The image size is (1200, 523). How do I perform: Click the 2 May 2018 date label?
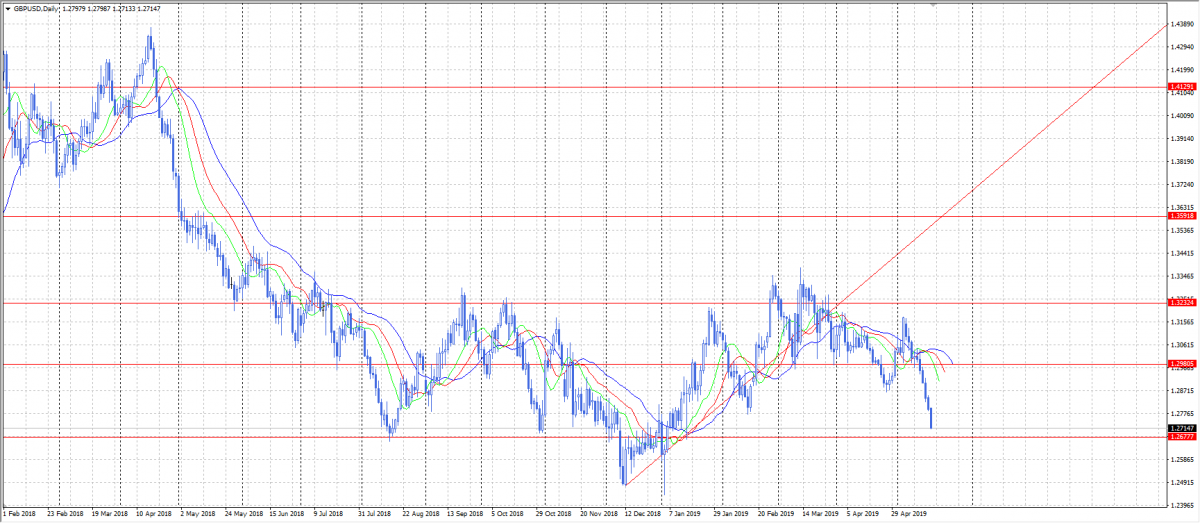click(198, 515)
